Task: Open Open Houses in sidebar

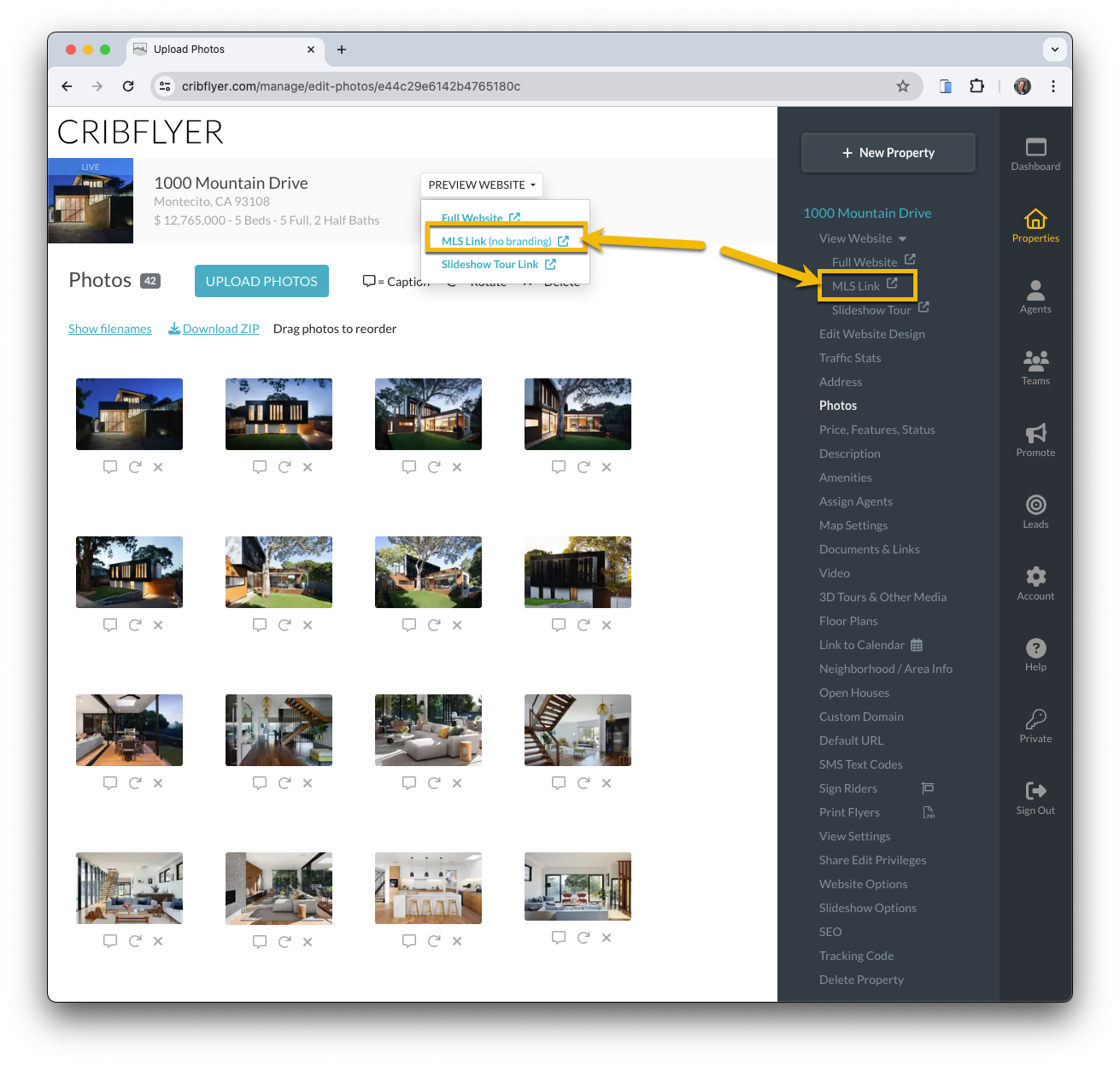Action: (x=854, y=693)
